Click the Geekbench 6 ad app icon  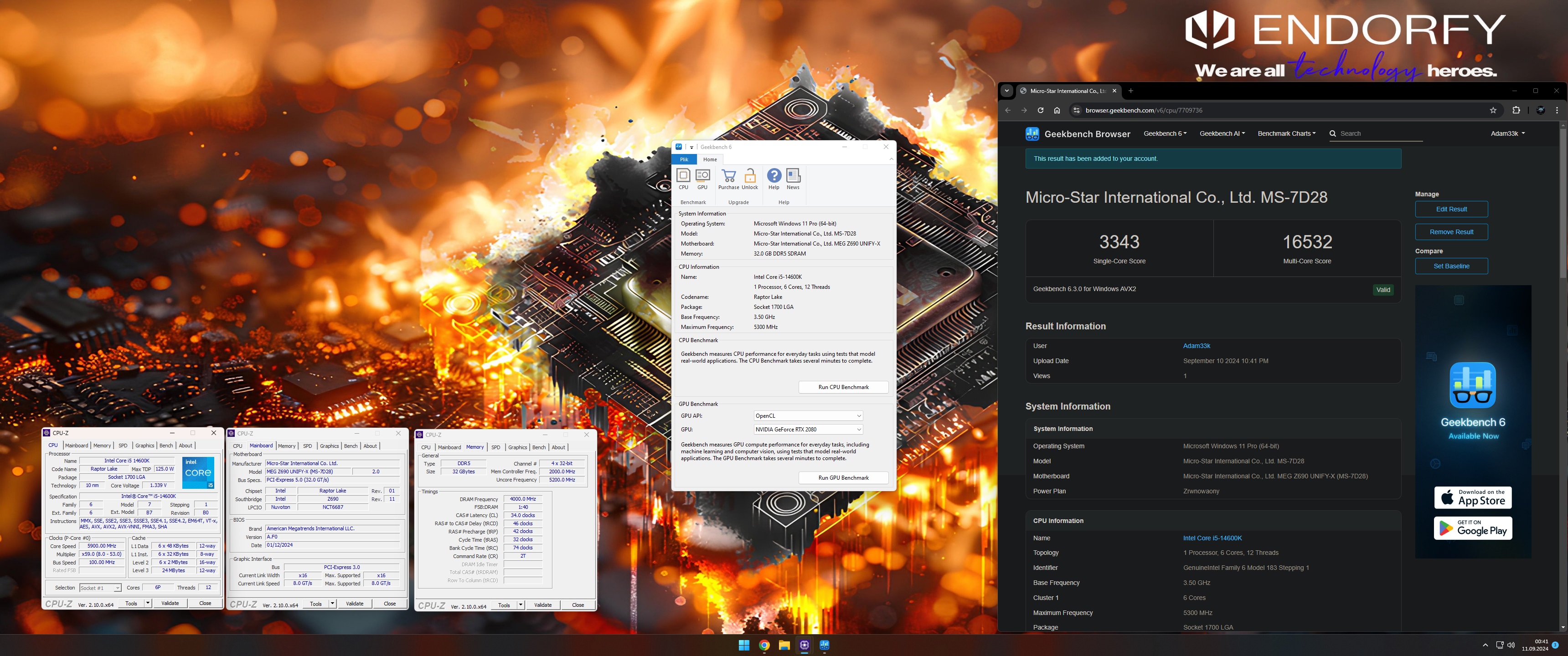click(1472, 384)
